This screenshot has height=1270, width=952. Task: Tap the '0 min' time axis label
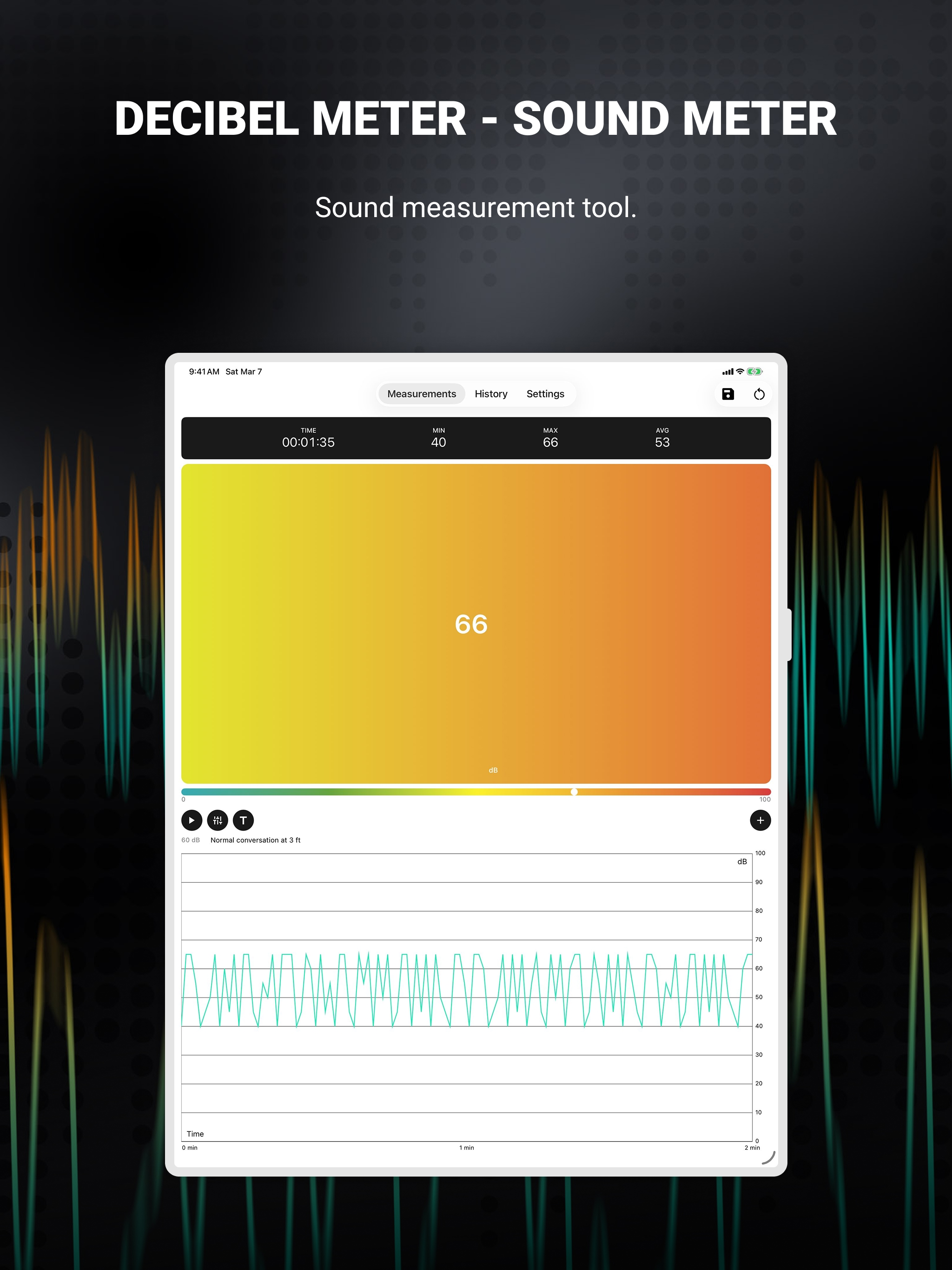[190, 1148]
